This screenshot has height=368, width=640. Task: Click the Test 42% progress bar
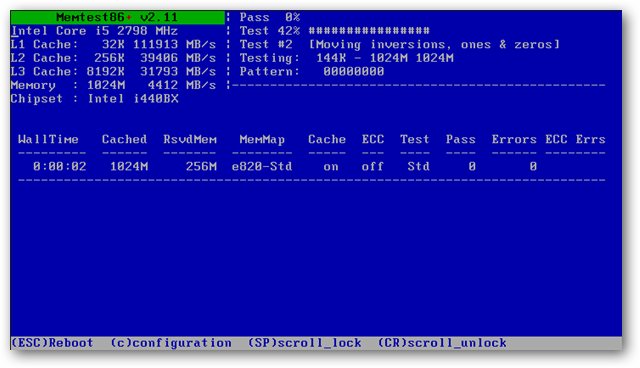pyautogui.click(x=335, y=31)
